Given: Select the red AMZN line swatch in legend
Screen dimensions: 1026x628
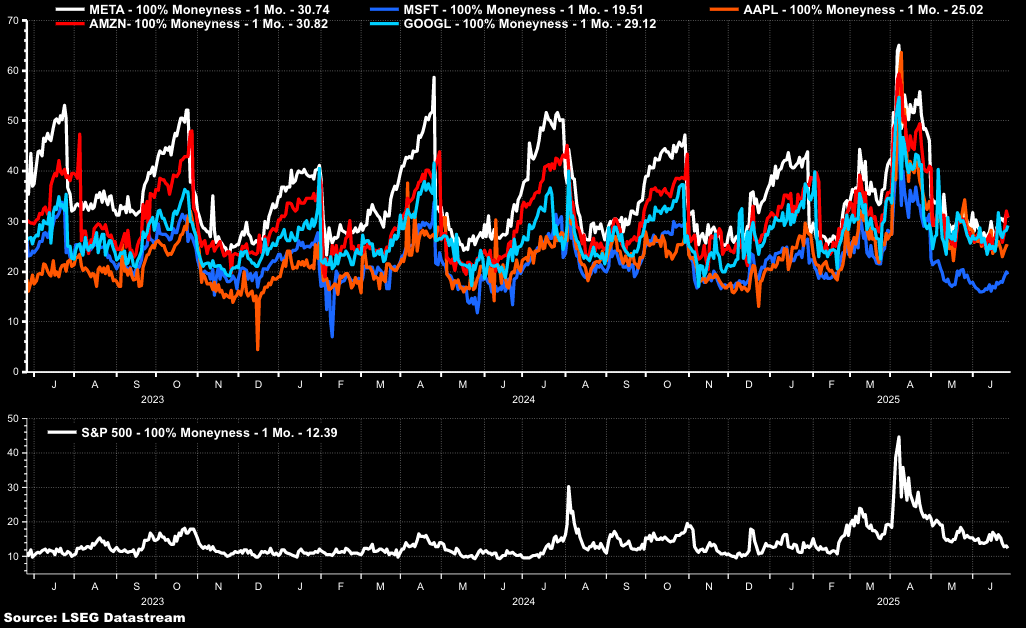Looking at the screenshot, I should (70, 24).
